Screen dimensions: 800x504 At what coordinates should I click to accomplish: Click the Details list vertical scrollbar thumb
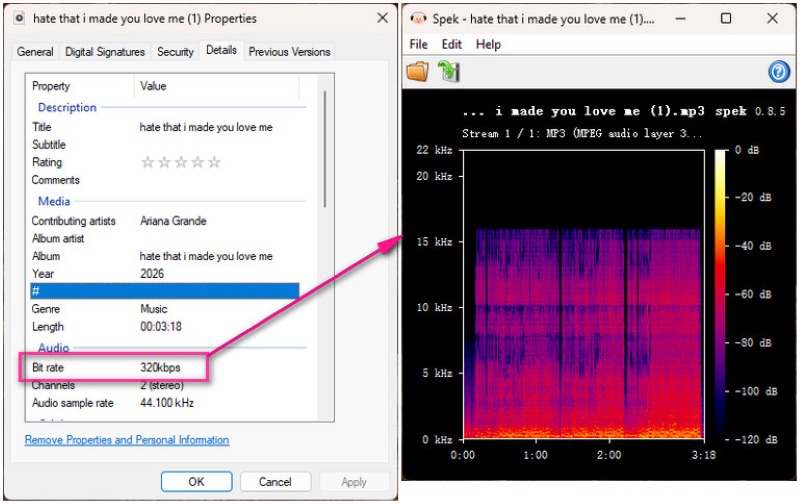coord(324,148)
